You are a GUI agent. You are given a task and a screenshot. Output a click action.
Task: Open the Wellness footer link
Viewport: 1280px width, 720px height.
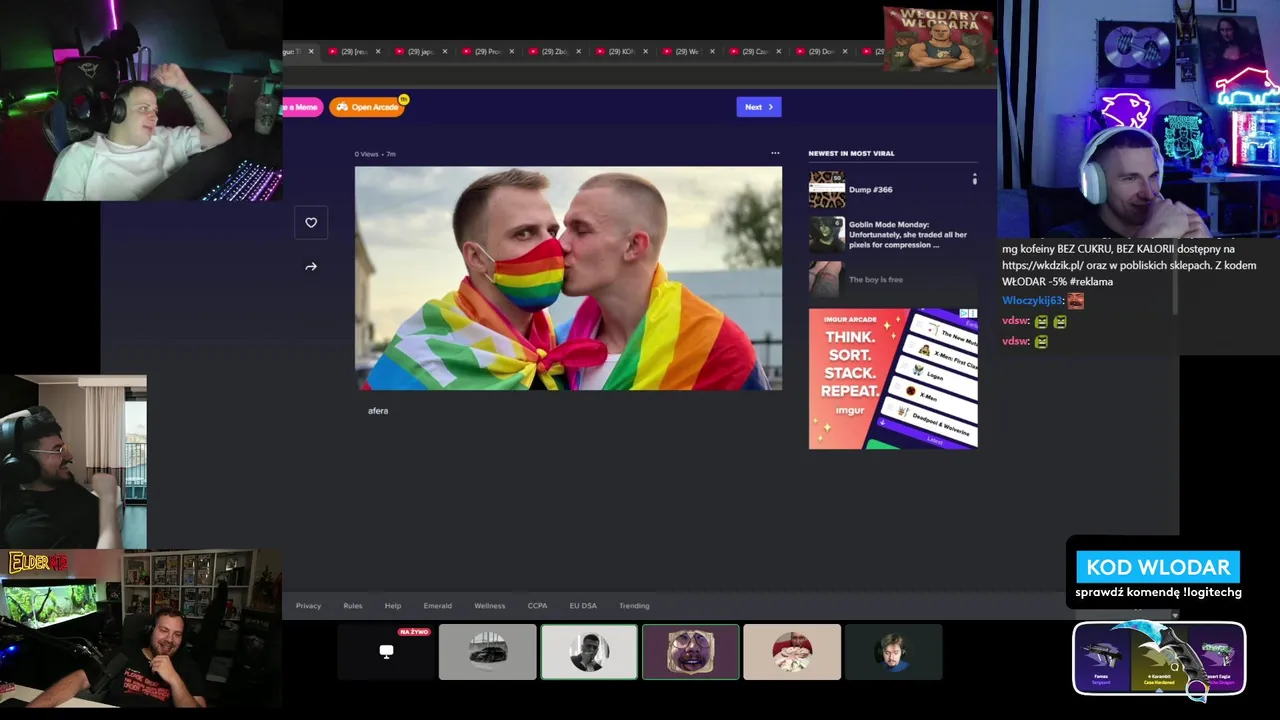490,606
